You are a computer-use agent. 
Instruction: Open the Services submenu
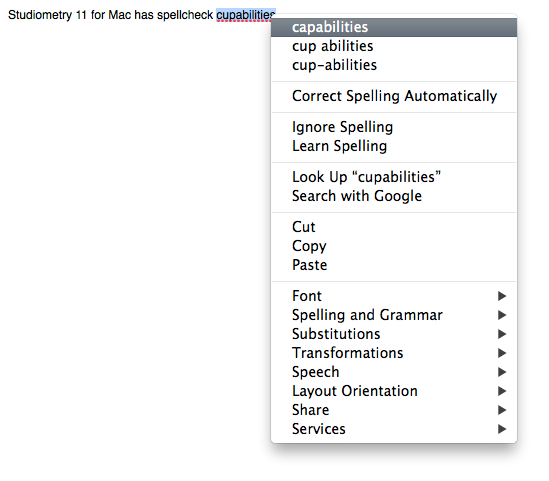coord(394,429)
